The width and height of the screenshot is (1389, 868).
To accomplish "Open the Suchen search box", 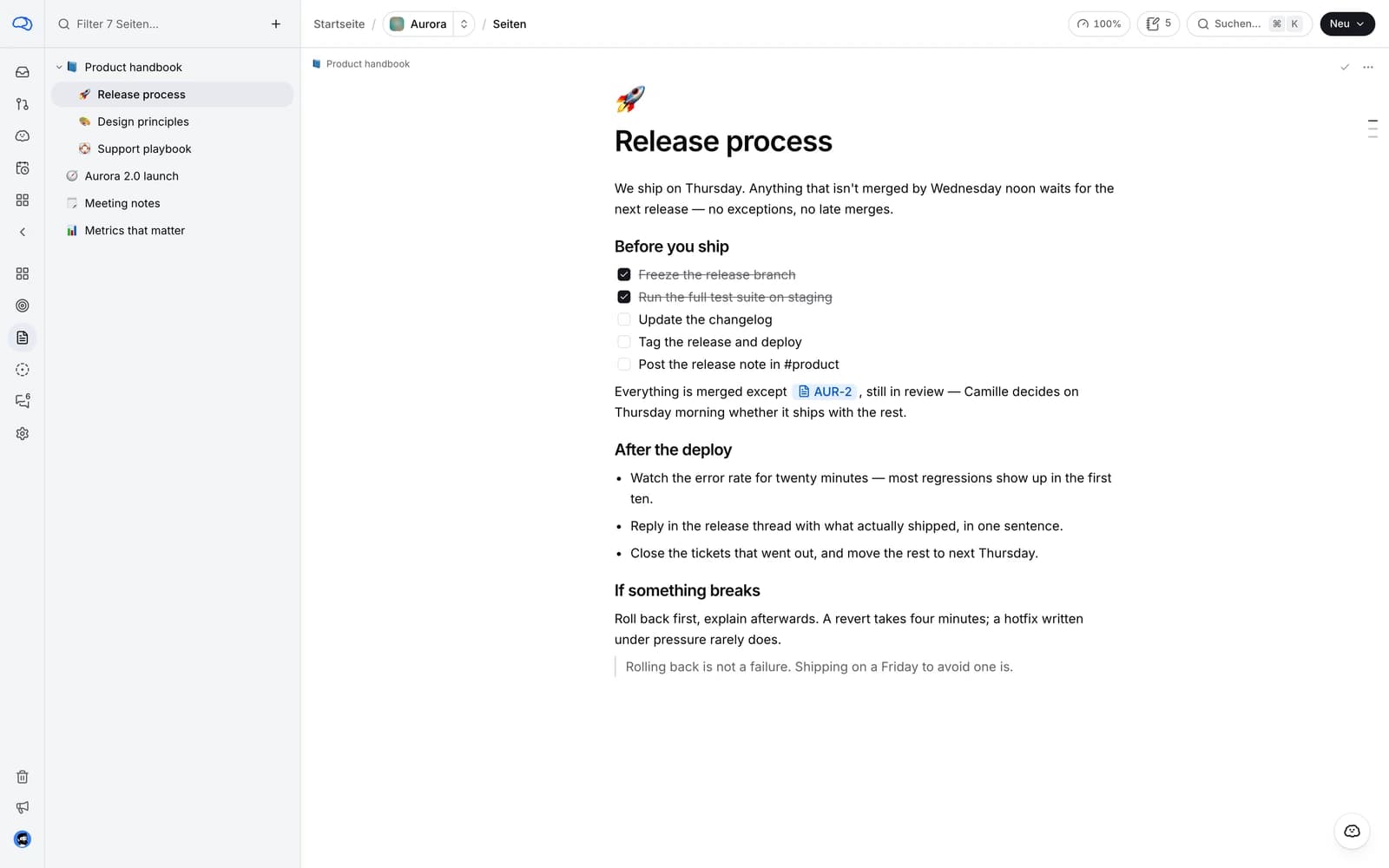I will [1248, 24].
